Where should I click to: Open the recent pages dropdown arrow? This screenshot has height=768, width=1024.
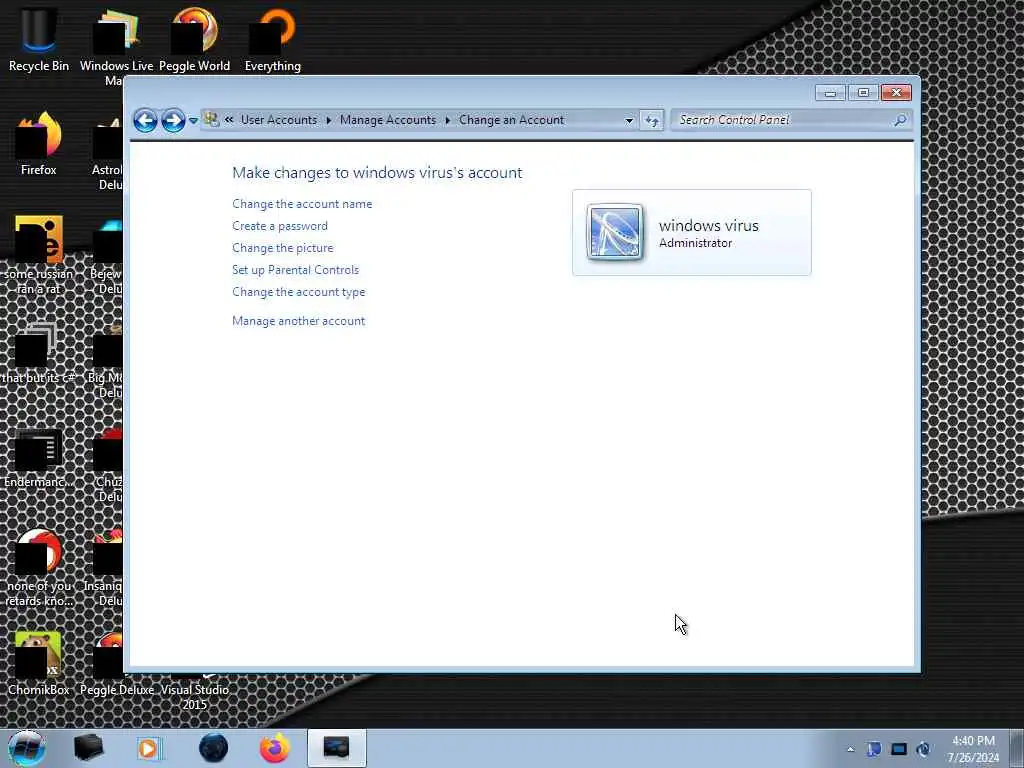(193, 121)
